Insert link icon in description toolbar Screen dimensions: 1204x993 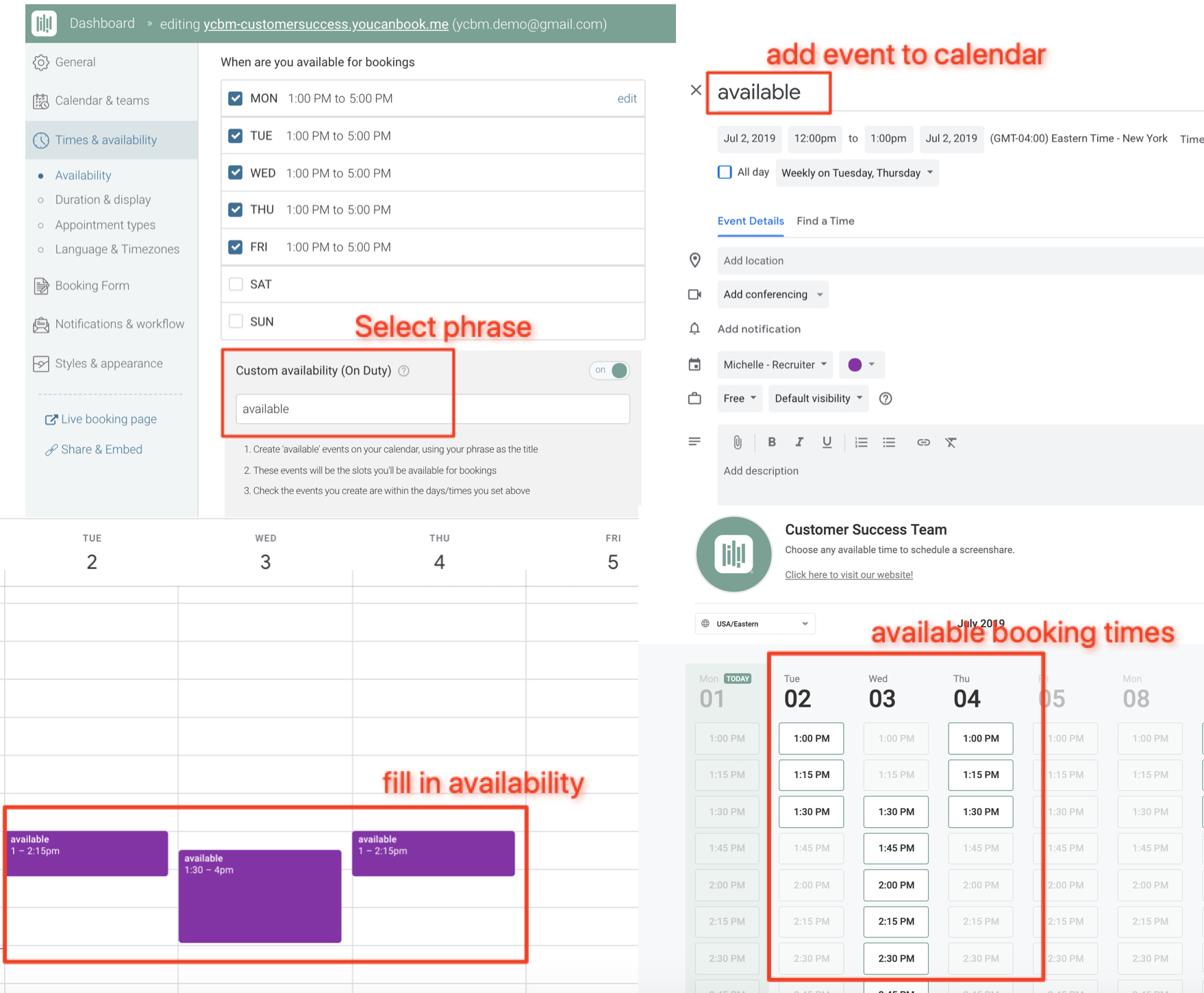coord(923,442)
